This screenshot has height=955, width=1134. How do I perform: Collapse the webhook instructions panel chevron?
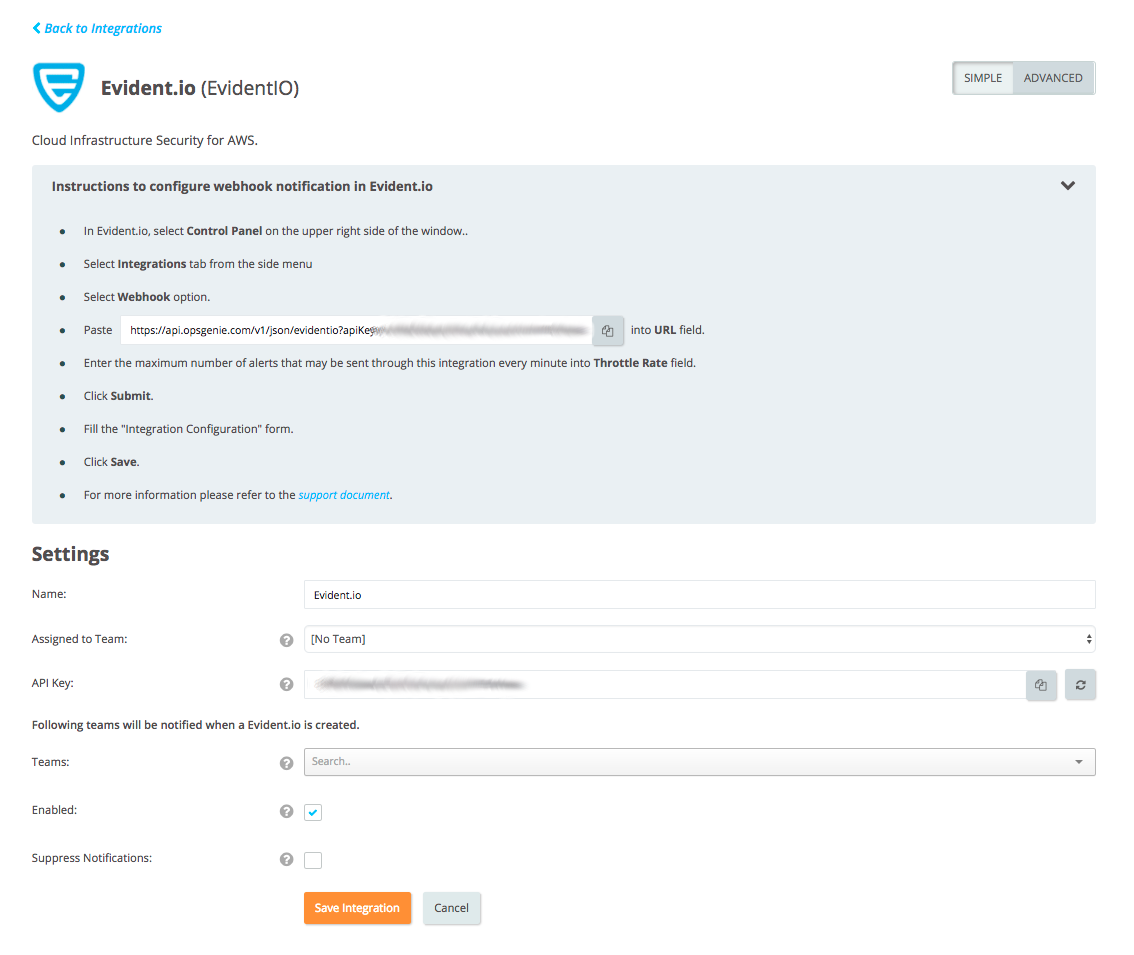pyautogui.click(x=1067, y=186)
